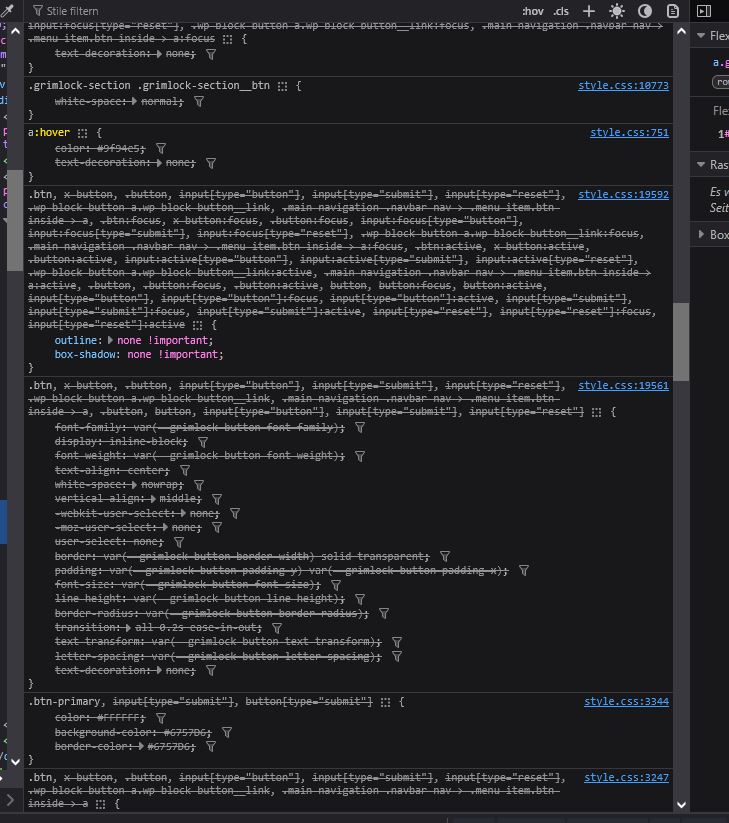The width and height of the screenshot is (729, 823).
Task: Toggle dark color scheme simulation (moon icon)
Action: (645, 11)
